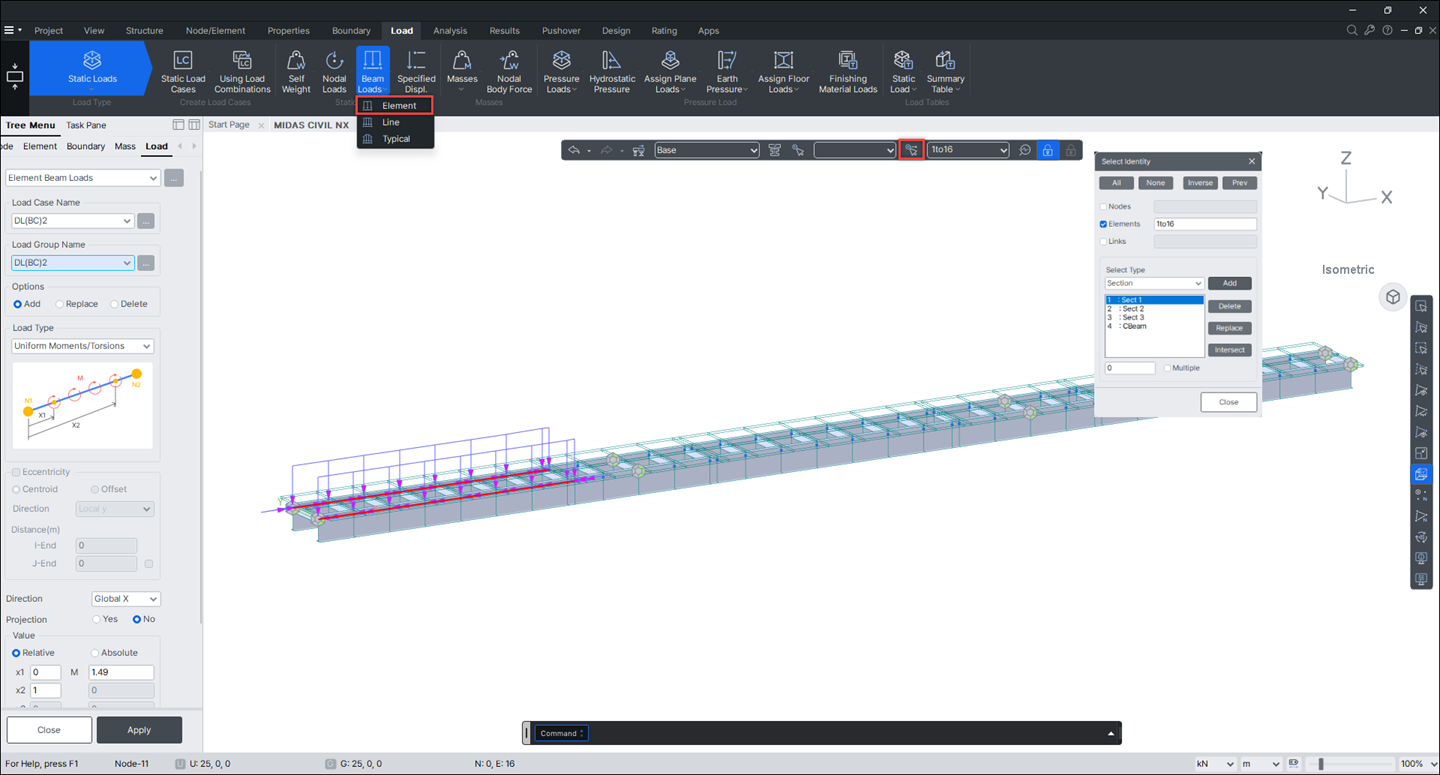The height and width of the screenshot is (775, 1440).
Task: Click the Intersect button
Action: 1229,350
